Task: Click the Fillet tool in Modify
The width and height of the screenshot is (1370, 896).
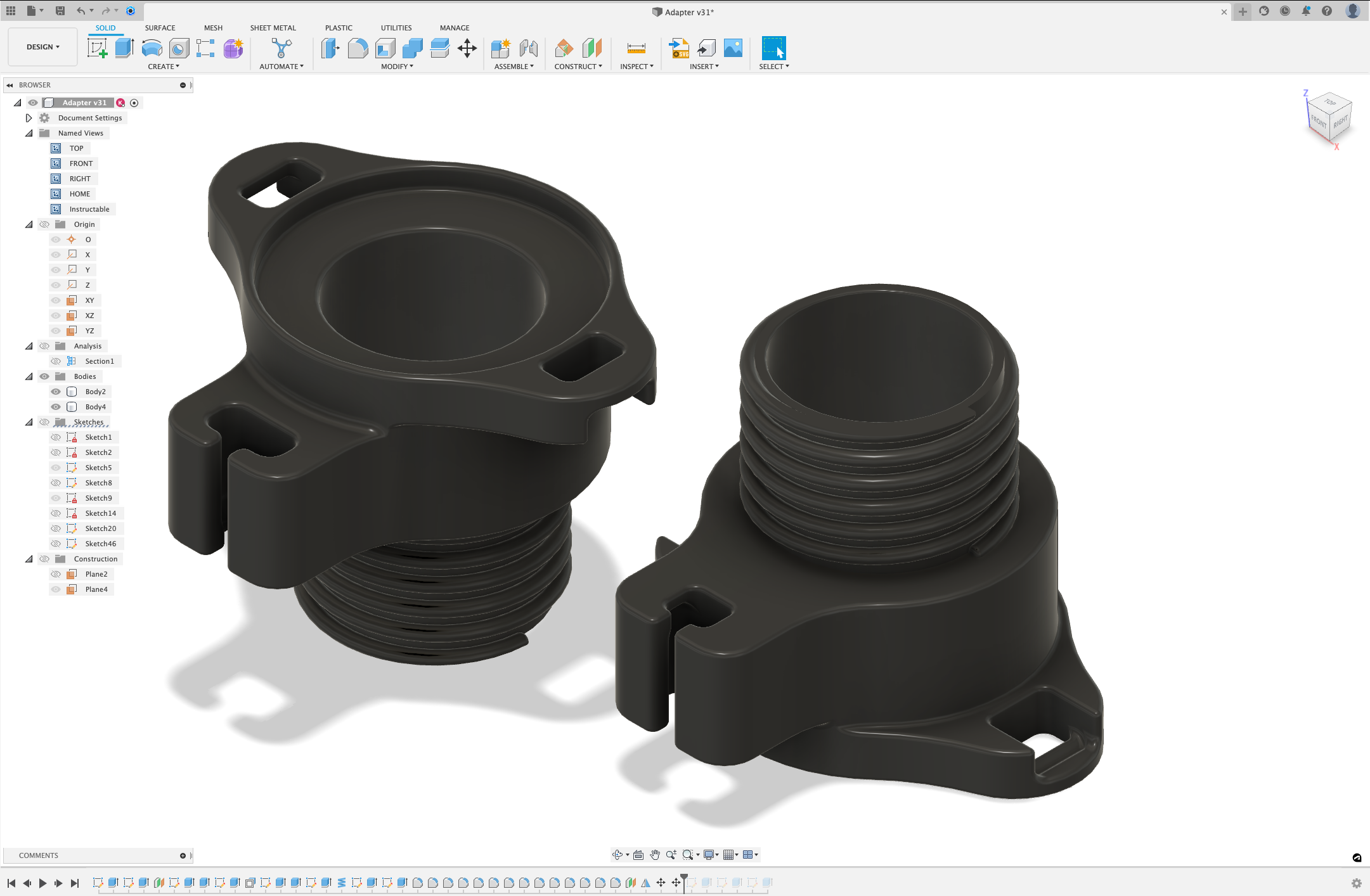Action: [x=358, y=48]
